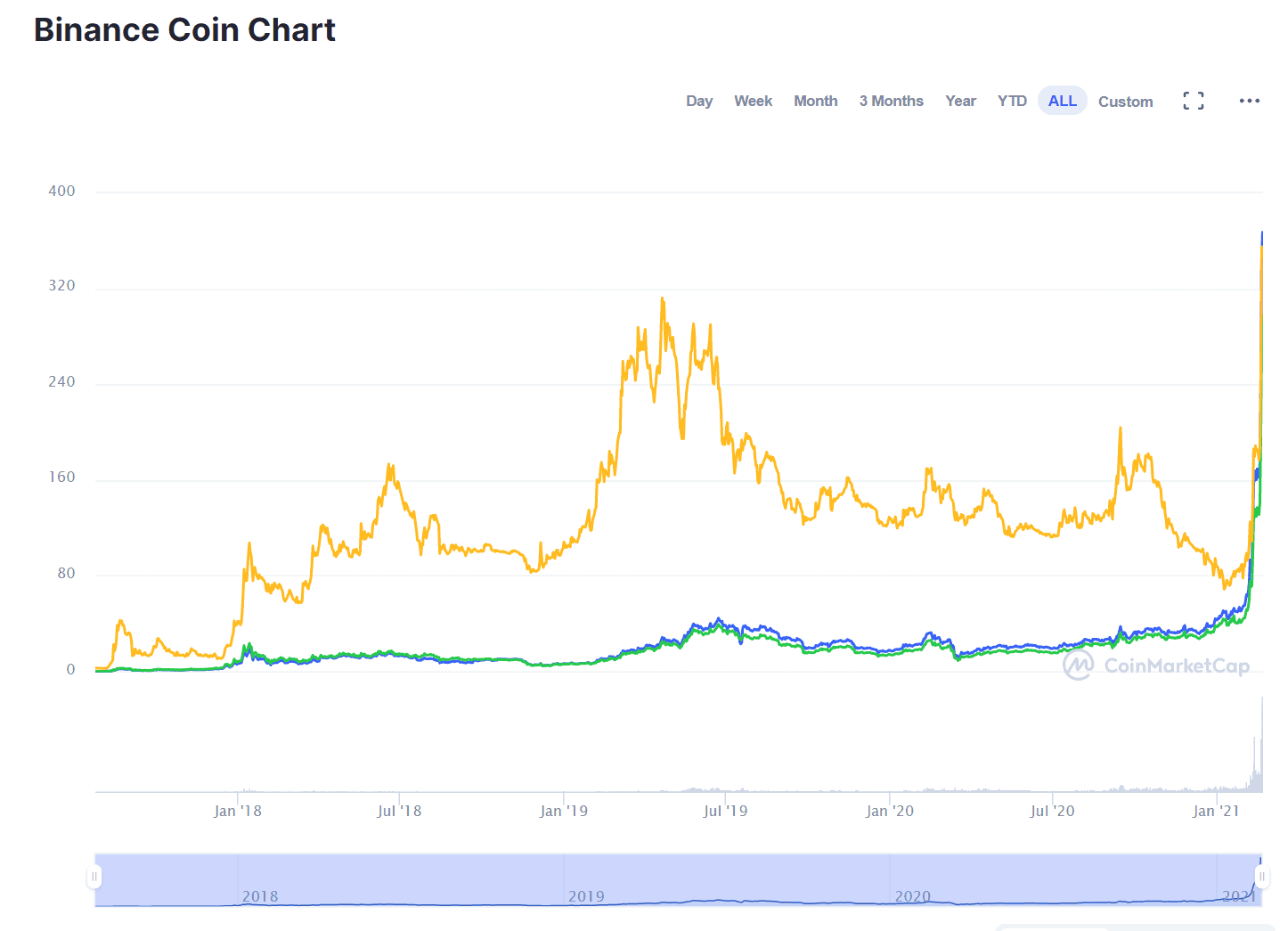Click the Jan '19 x-axis label
Viewport: 1288px width, 931px height.
pos(564,811)
